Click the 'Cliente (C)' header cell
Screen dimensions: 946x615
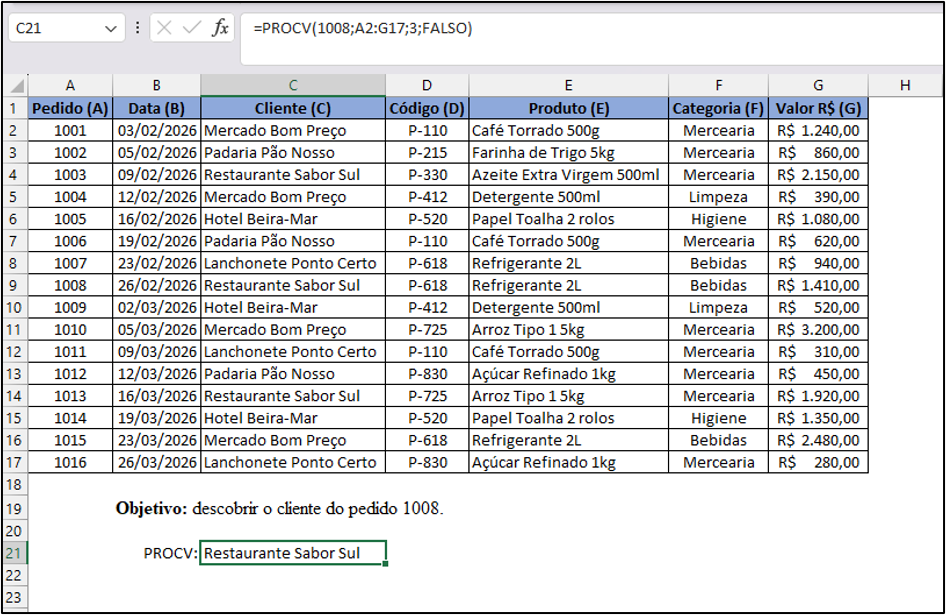click(x=293, y=109)
